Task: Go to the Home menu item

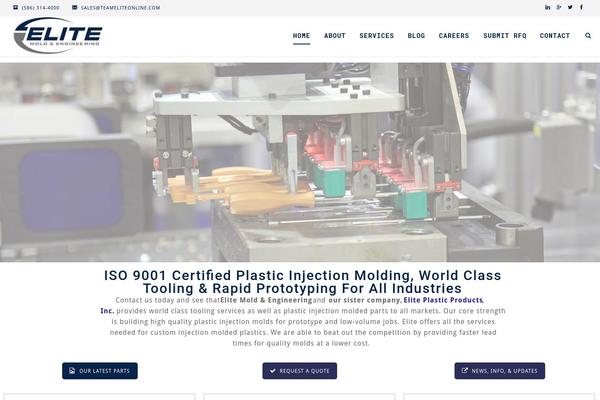Action: pyautogui.click(x=302, y=36)
